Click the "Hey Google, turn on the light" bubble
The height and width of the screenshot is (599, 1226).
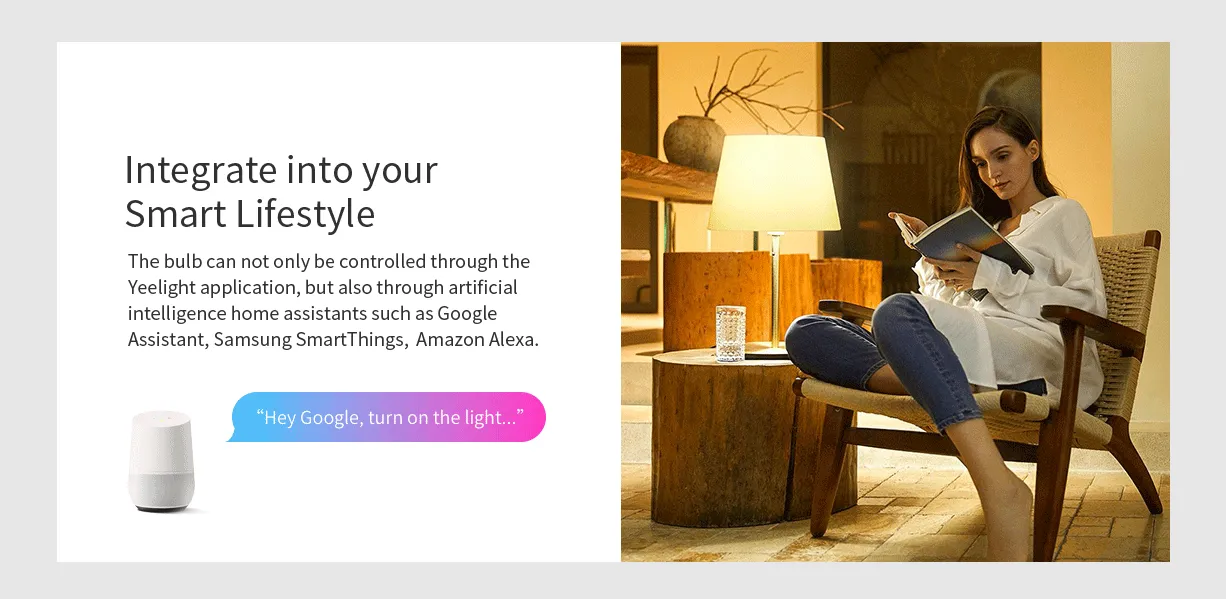pyautogui.click(x=388, y=417)
